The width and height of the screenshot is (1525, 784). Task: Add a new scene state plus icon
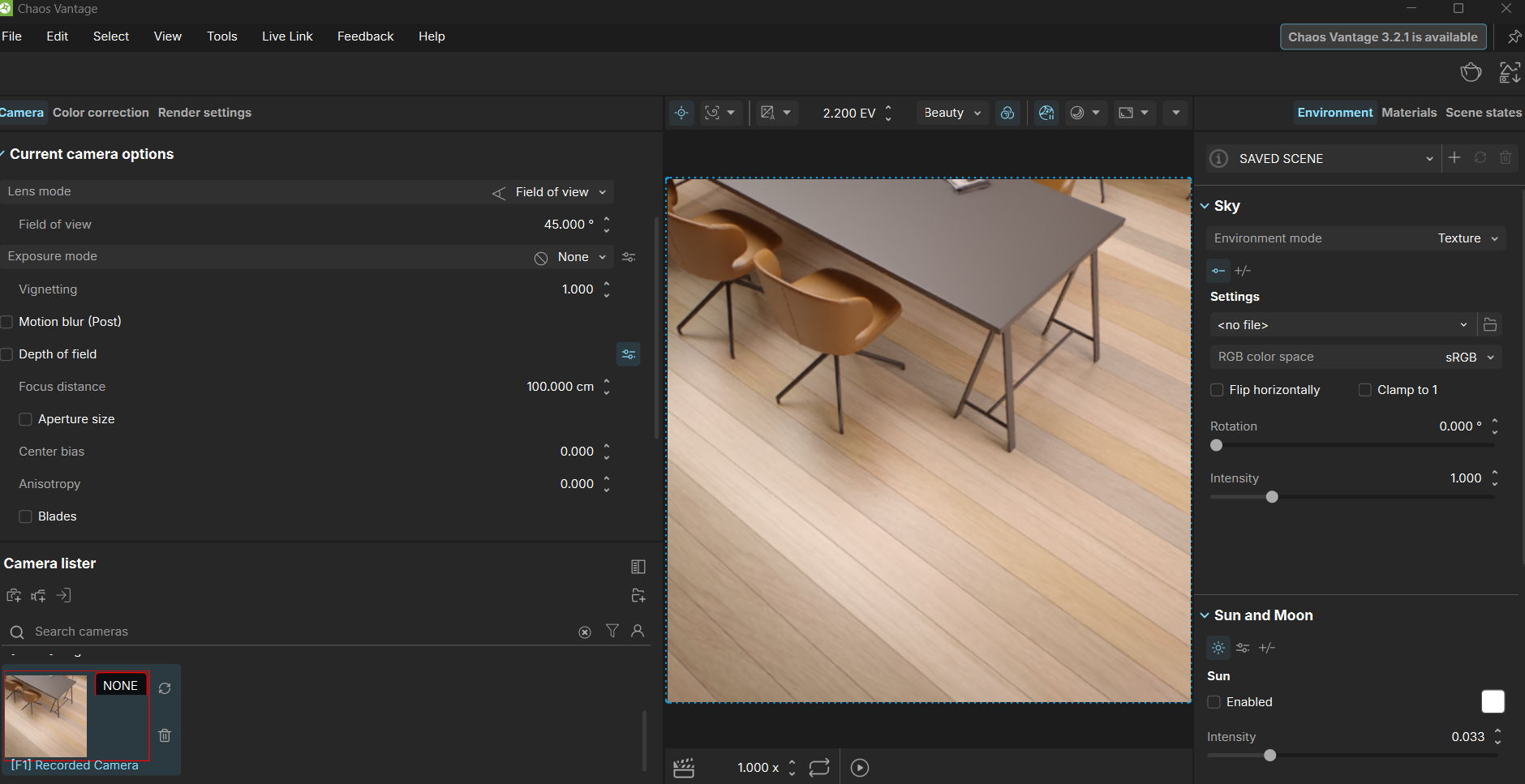pos(1454,158)
